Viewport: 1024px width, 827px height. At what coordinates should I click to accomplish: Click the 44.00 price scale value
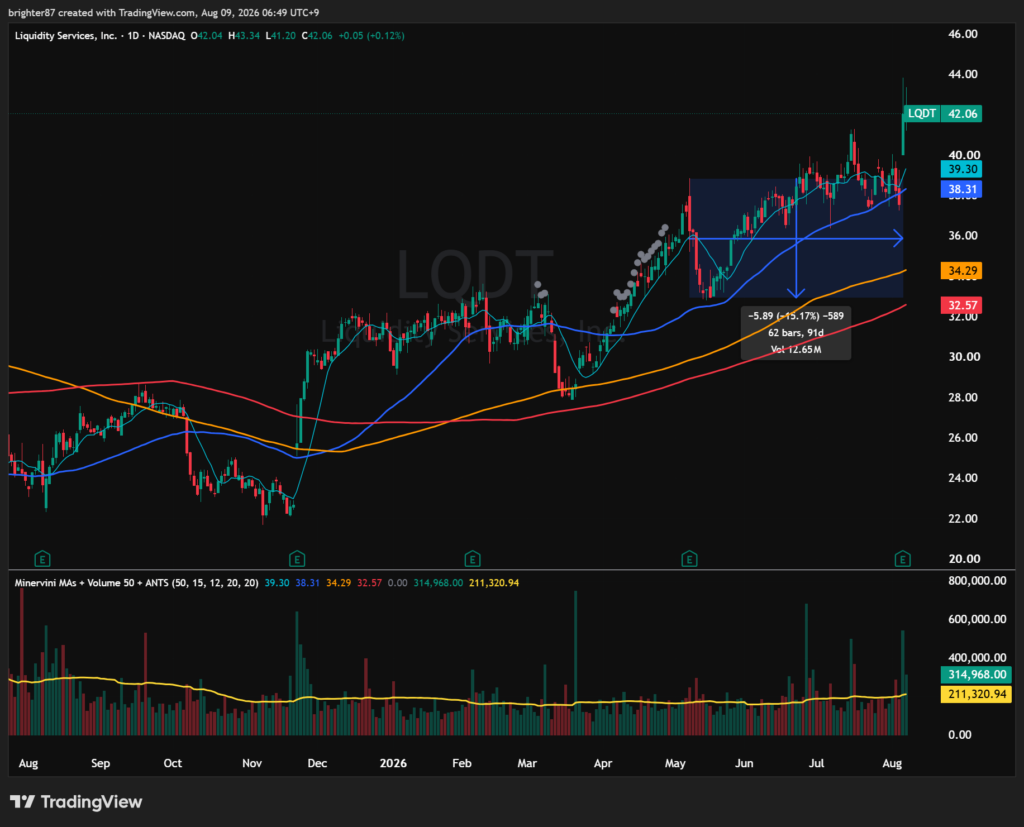963,74
